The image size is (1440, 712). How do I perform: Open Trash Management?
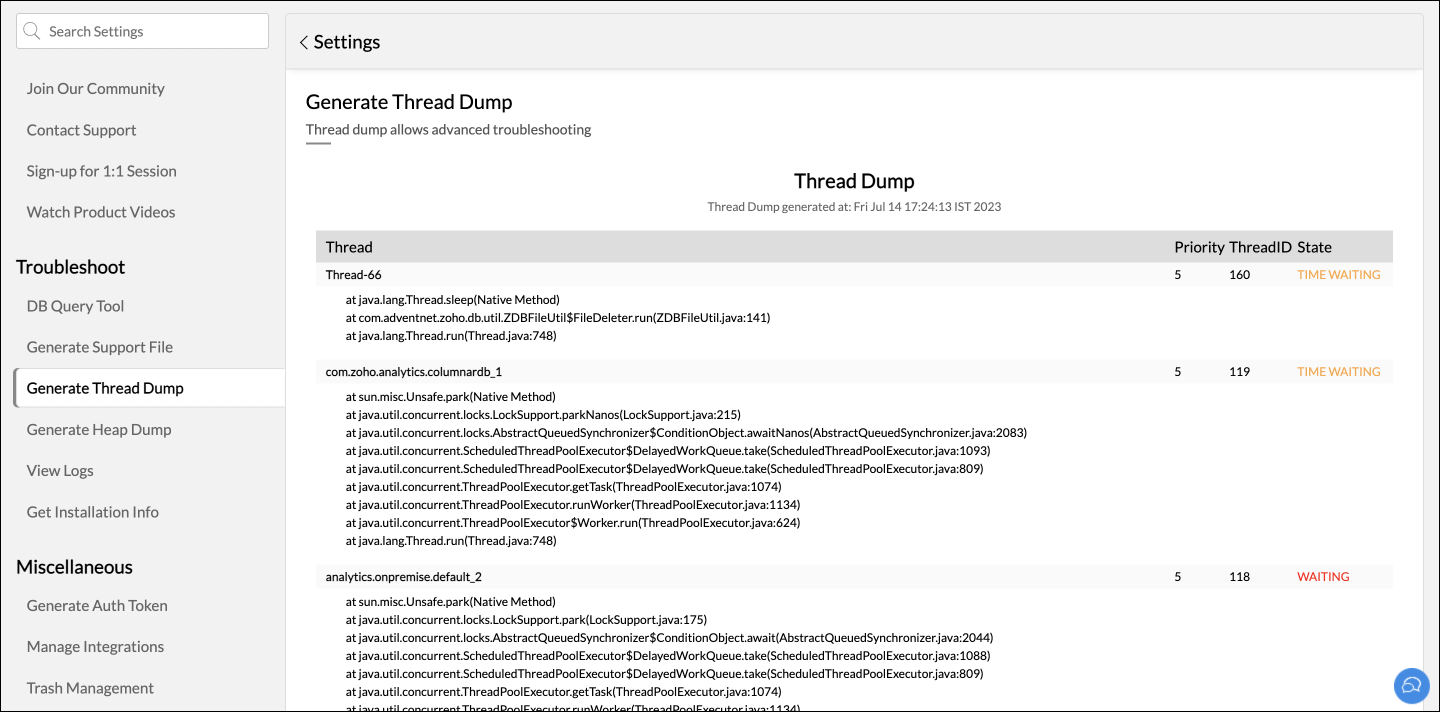tap(90, 688)
